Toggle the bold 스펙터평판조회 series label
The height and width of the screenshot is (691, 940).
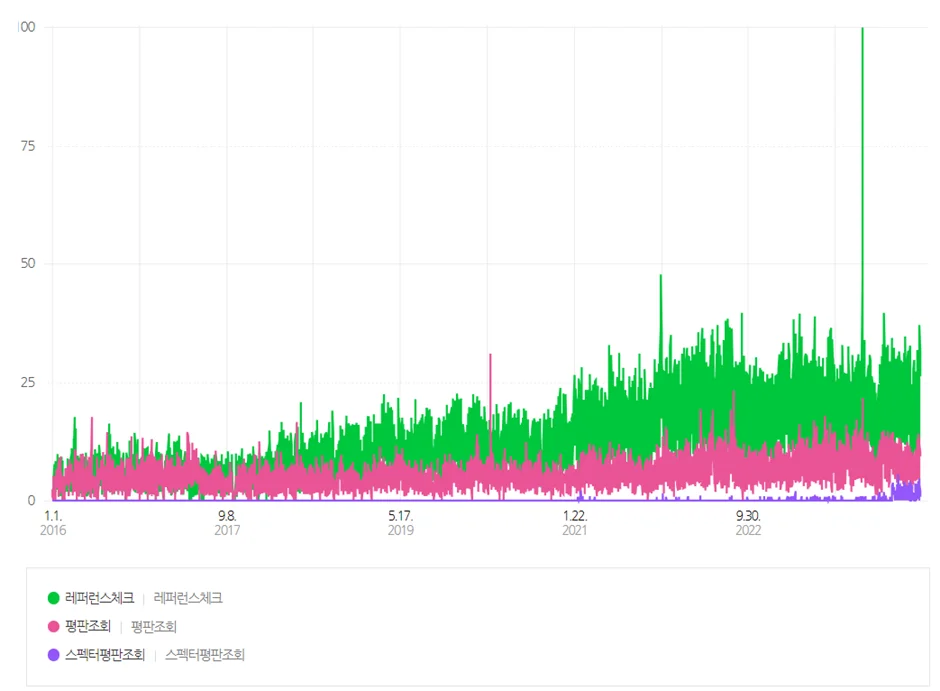pyautogui.click(x=105, y=655)
